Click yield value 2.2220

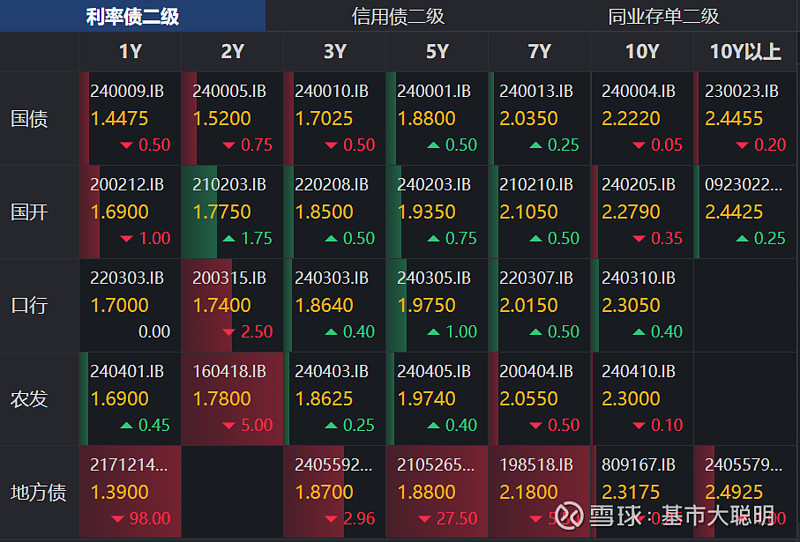point(631,118)
